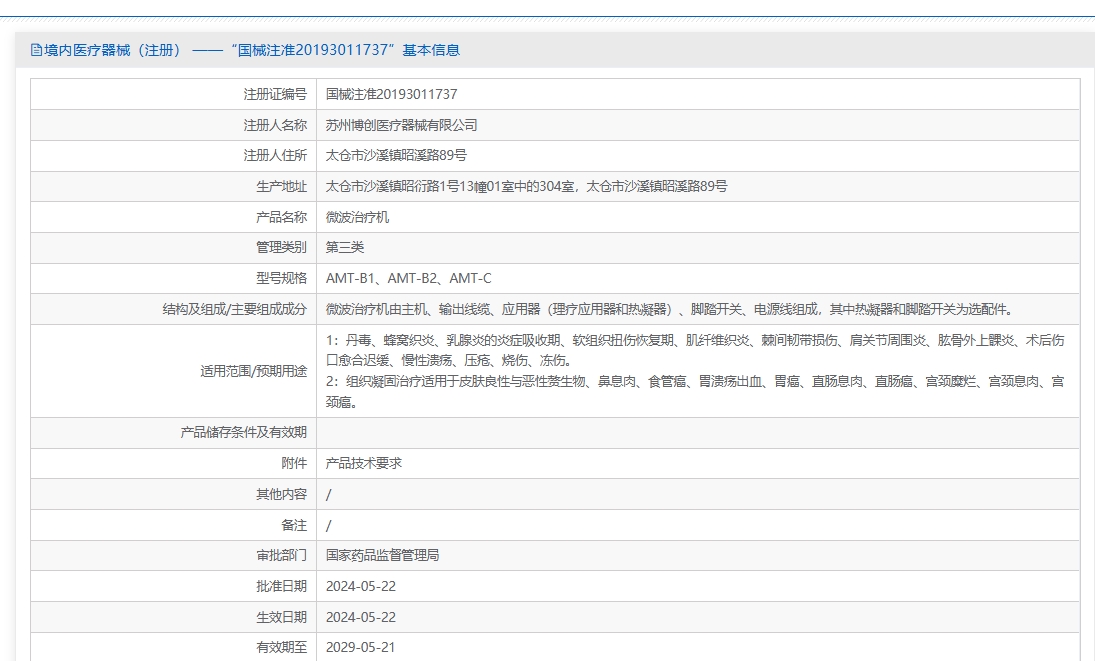Click the label 管理类别
Viewport: 1095px width, 661px height.
281,247
